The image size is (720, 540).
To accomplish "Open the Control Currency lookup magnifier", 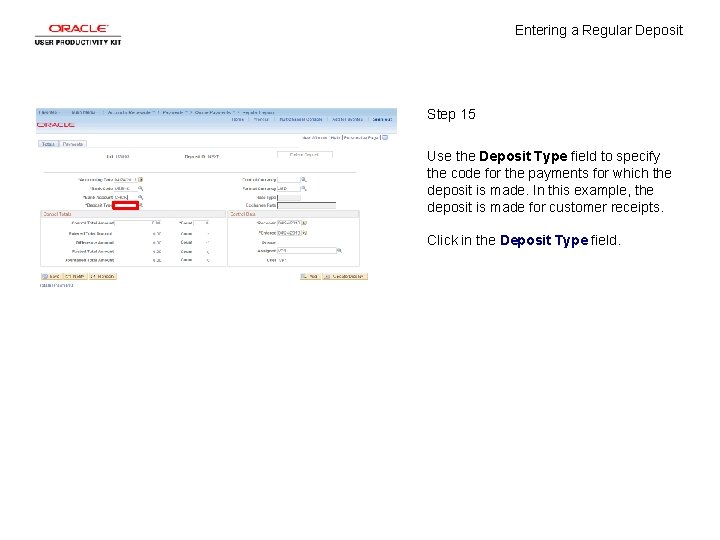I will (304, 180).
